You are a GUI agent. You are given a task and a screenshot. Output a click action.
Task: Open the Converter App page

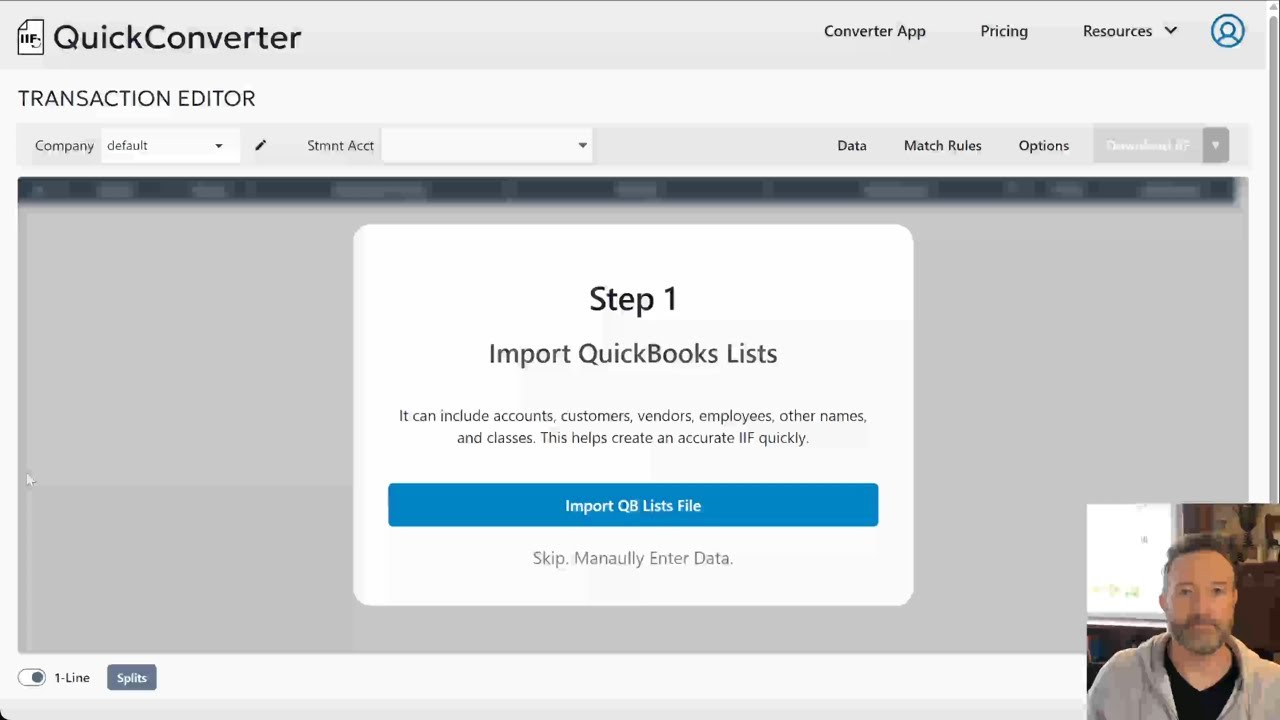click(x=874, y=31)
